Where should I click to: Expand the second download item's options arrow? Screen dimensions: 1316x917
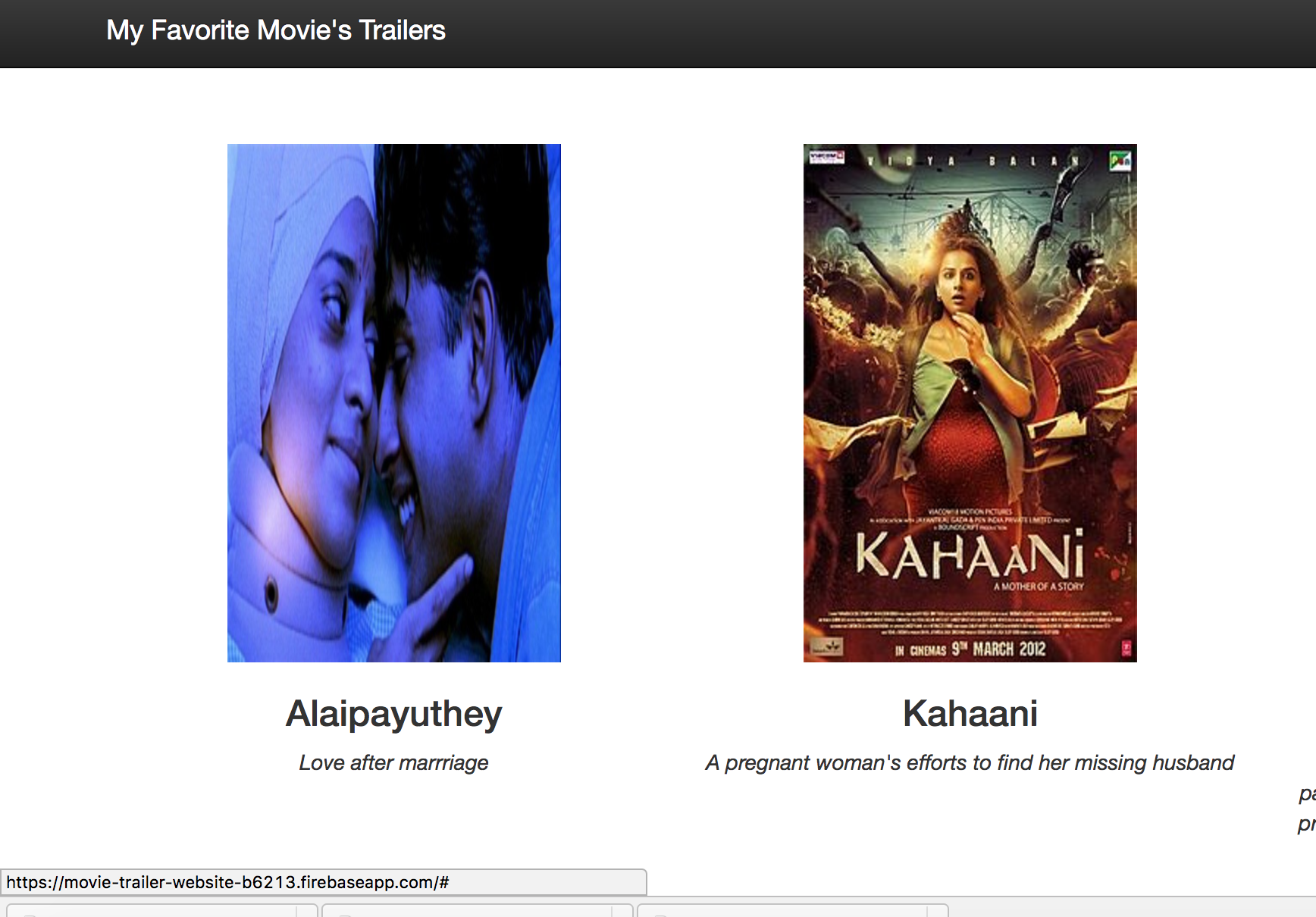(x=622, y=911)
